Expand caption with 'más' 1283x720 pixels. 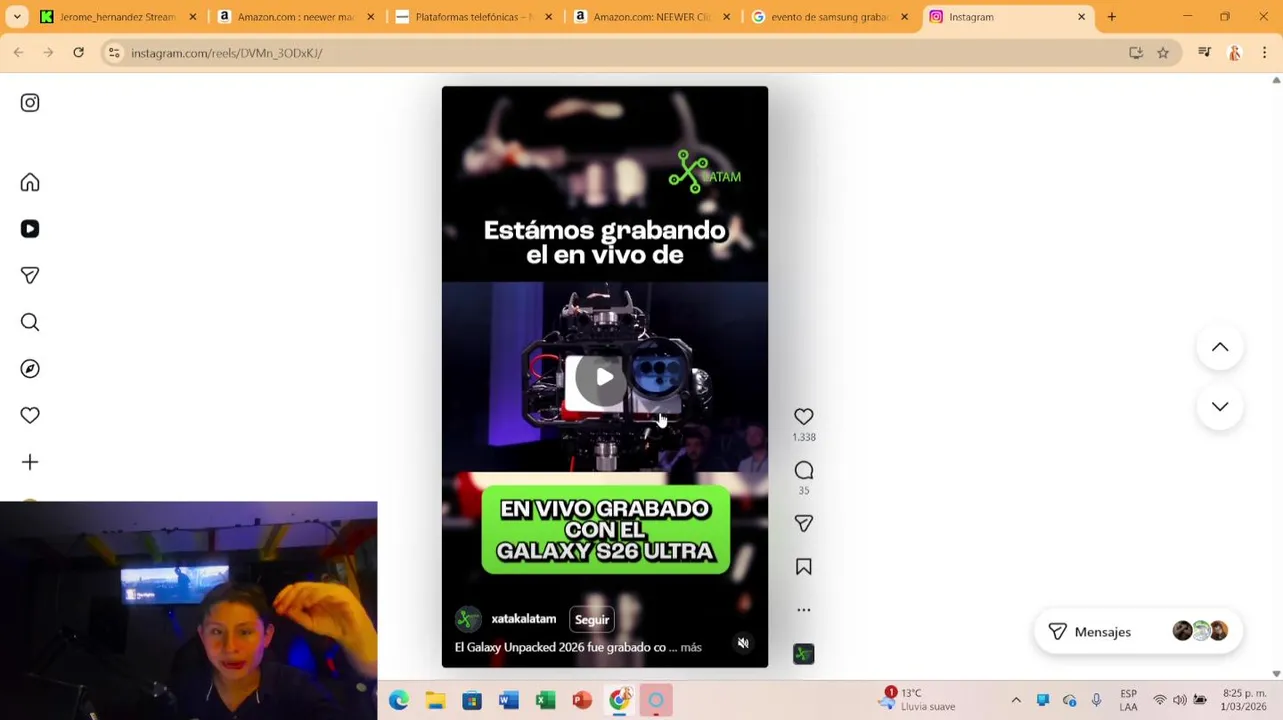[691, 647]
